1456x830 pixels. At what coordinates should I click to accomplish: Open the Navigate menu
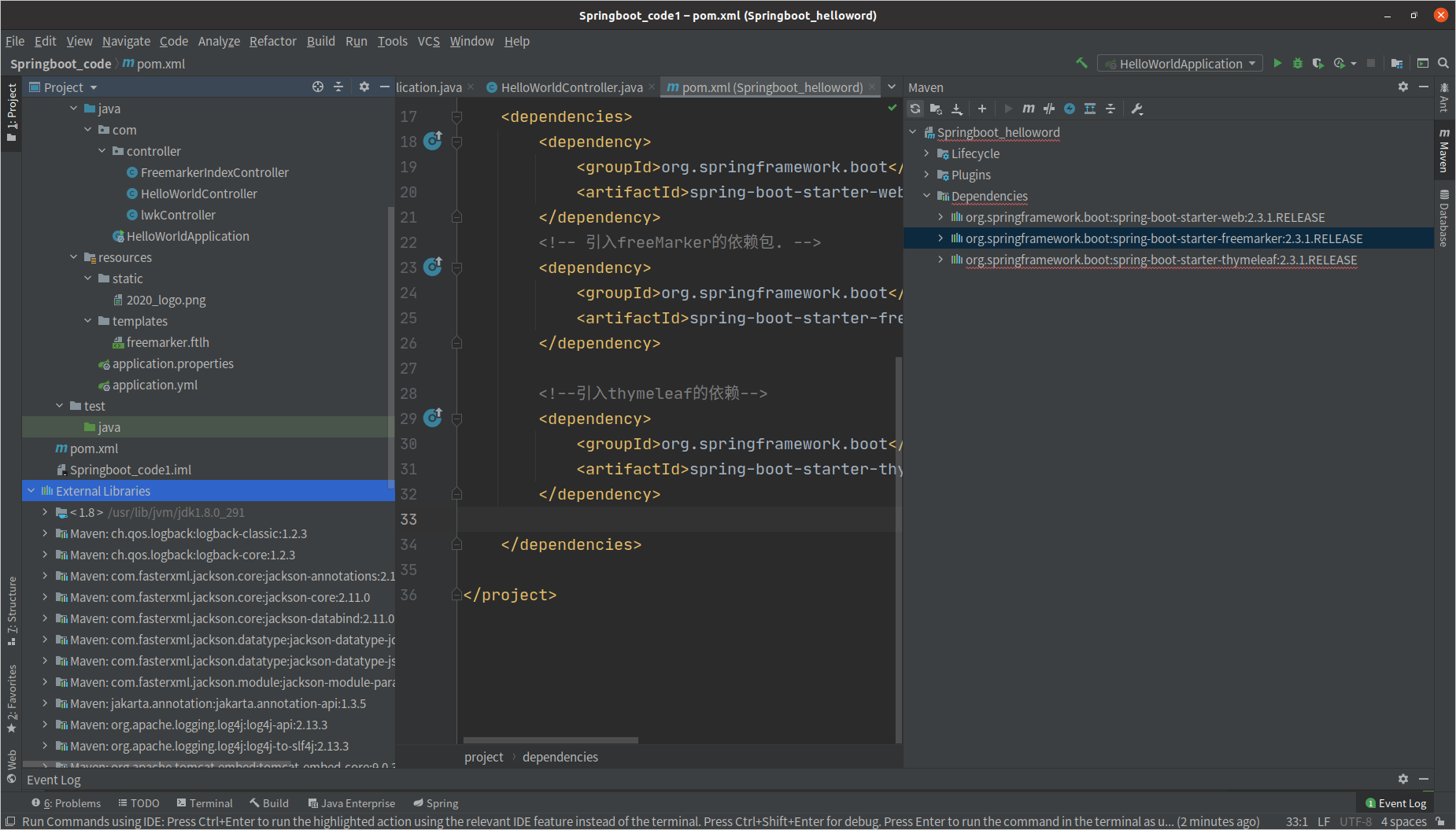126,41
